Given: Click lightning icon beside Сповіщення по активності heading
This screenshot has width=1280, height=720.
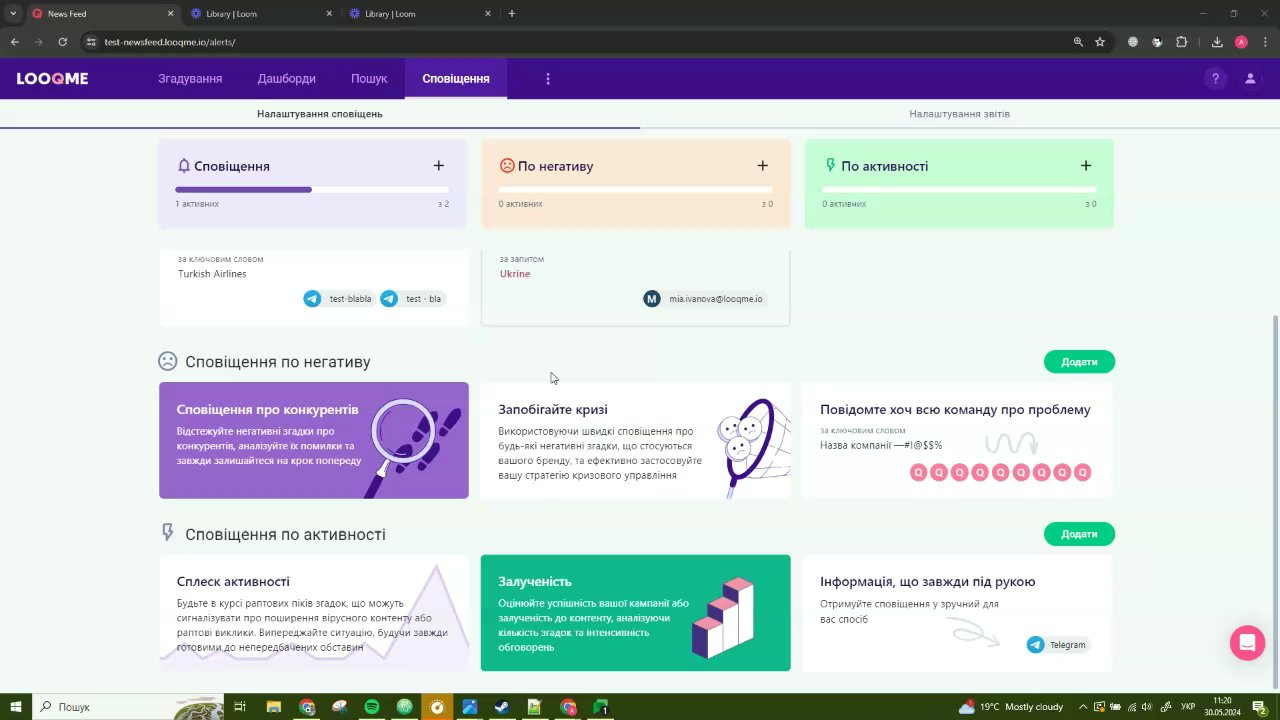Looking at the screenshot, I should pos(168,533).
